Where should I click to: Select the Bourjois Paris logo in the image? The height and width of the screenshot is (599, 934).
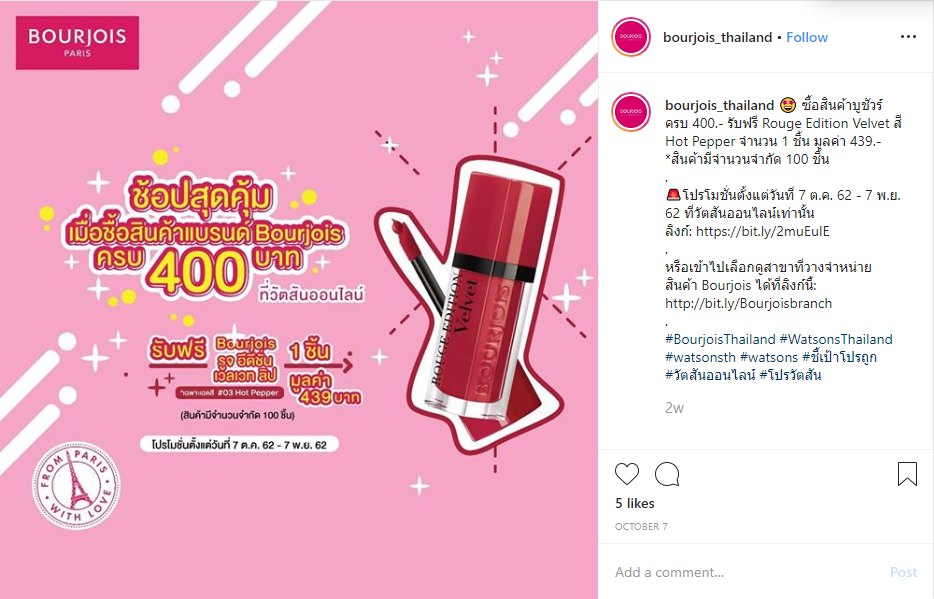click(77, 43)
